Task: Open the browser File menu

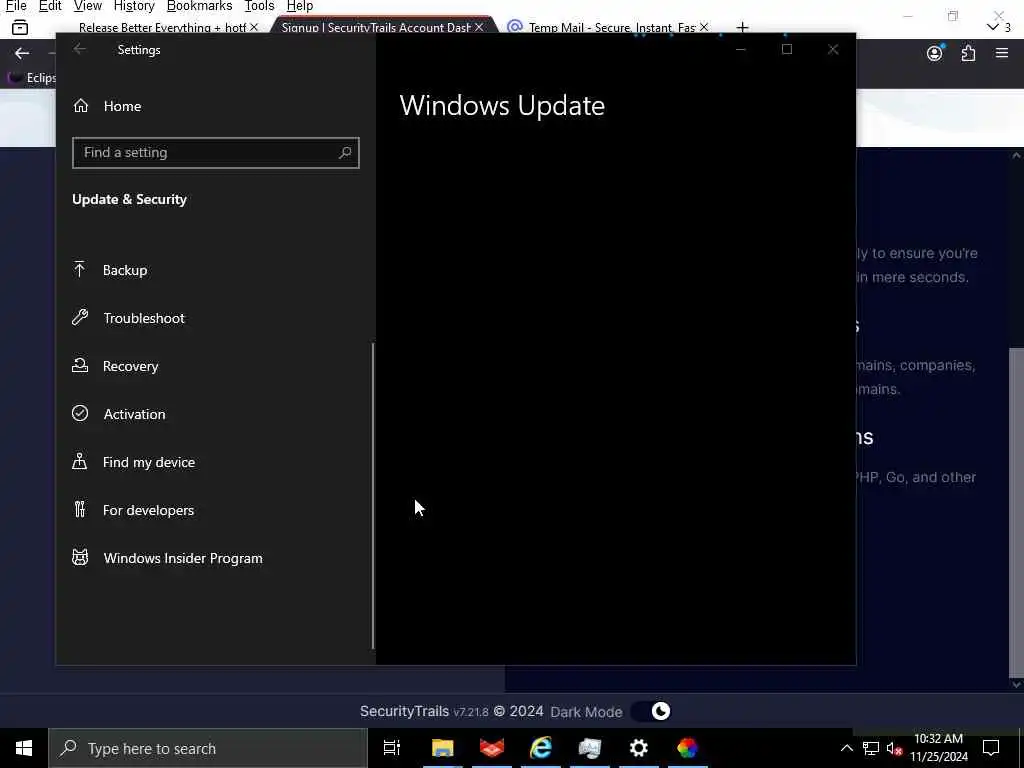Action: click(x=16, y=6)
